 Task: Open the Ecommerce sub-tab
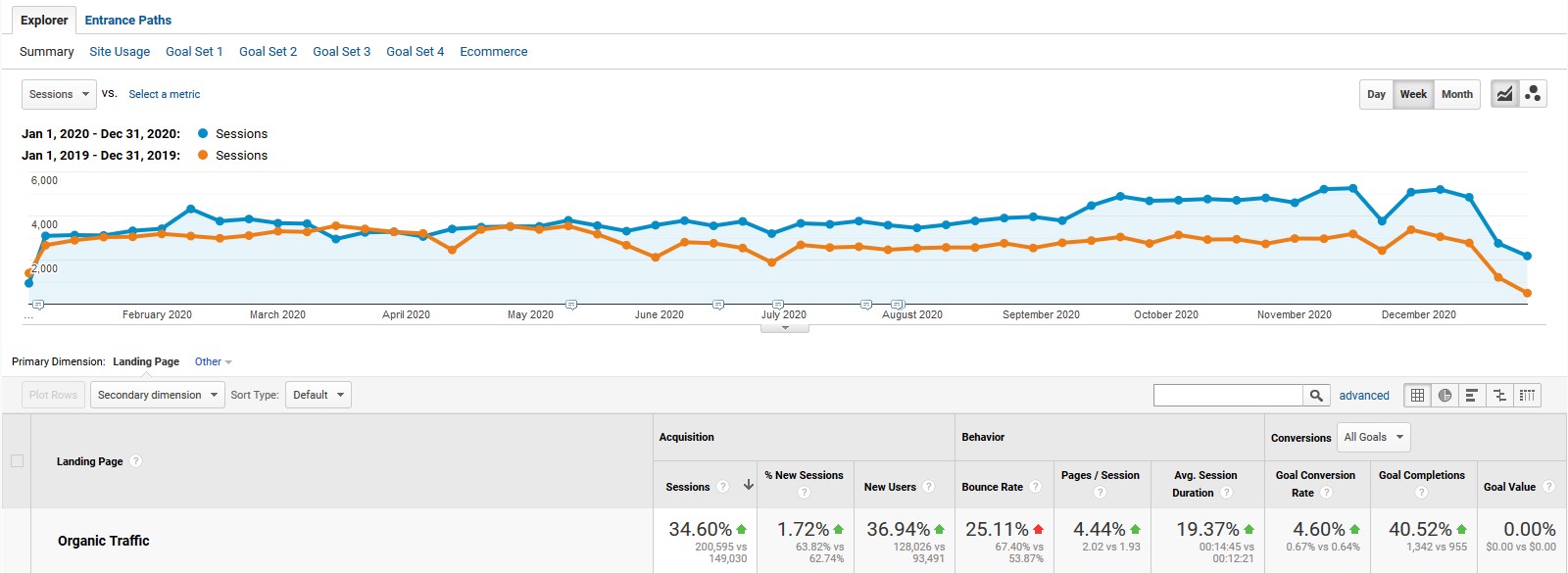coord(493,51)
